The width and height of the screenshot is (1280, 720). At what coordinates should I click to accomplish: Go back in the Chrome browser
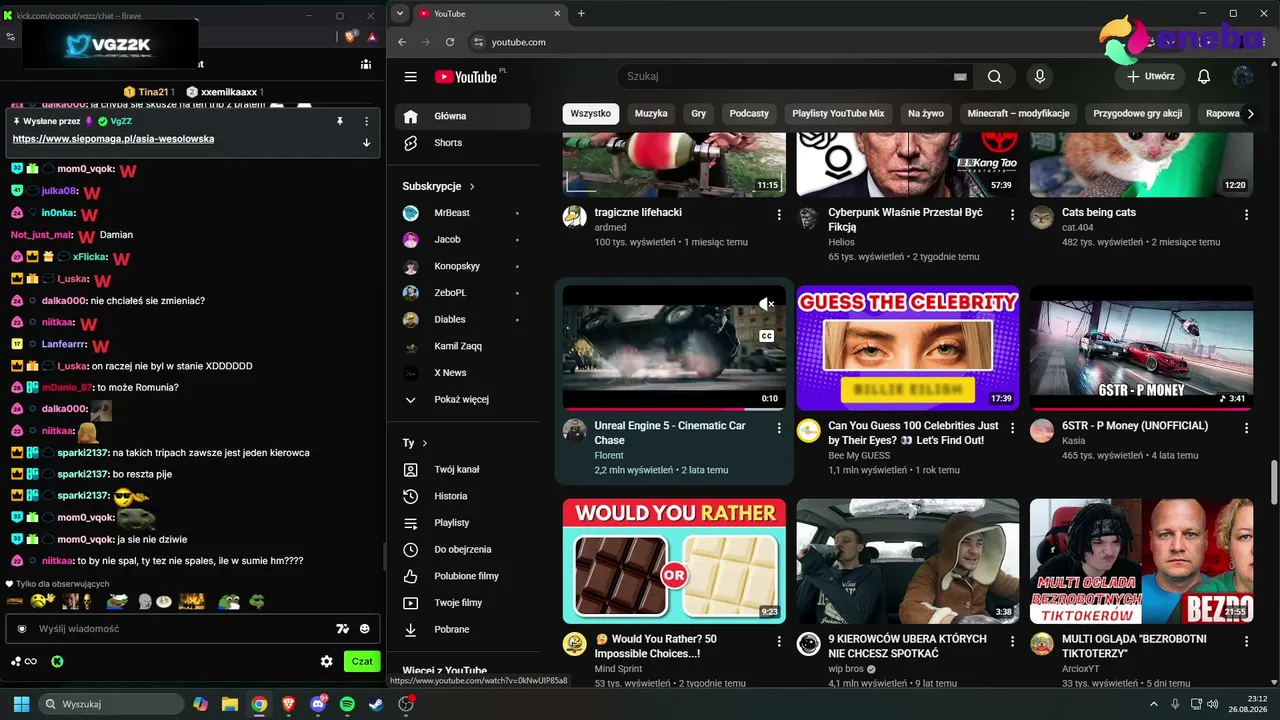coord(402,42)
